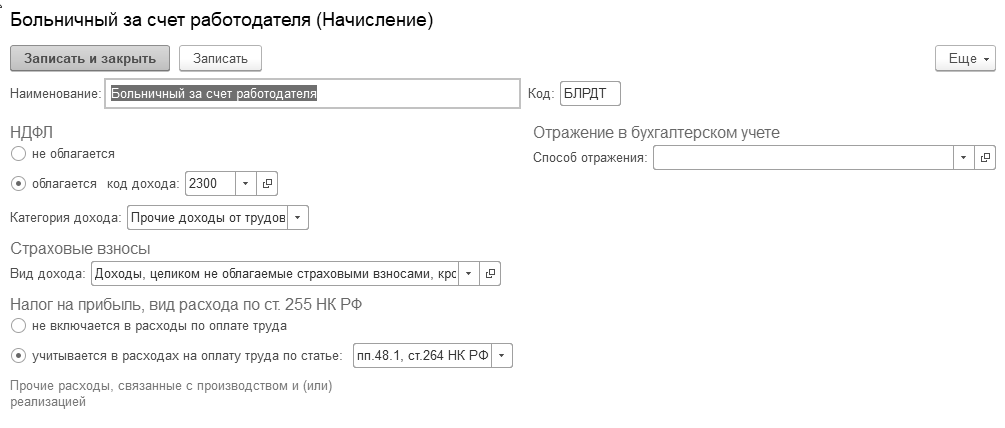Choose 'не включается в расходы по оплате труда'
This screenshot has width=1005, height=428.
[x=18, y=326]
